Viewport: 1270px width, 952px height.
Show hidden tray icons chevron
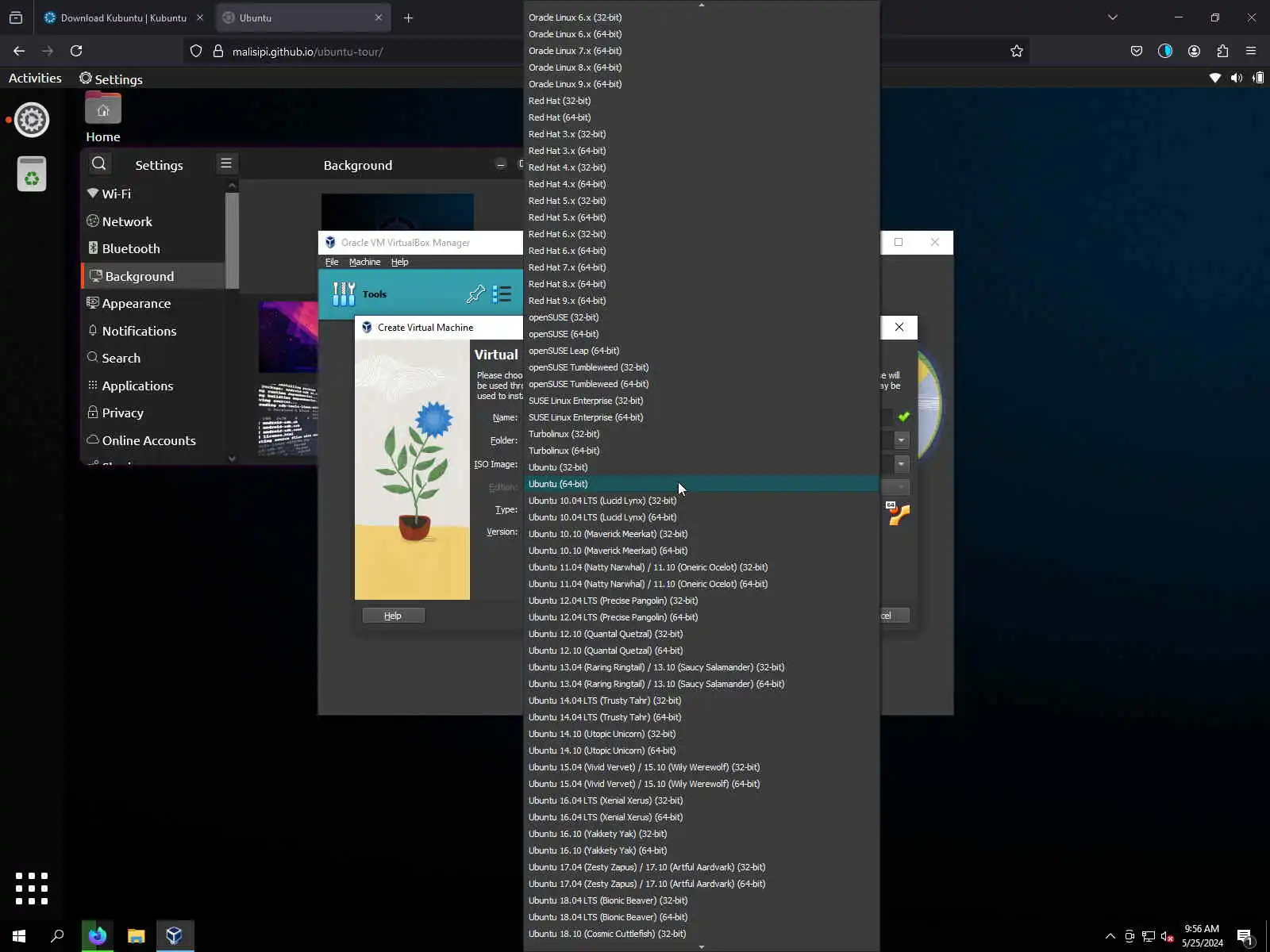click(1110, 936)
